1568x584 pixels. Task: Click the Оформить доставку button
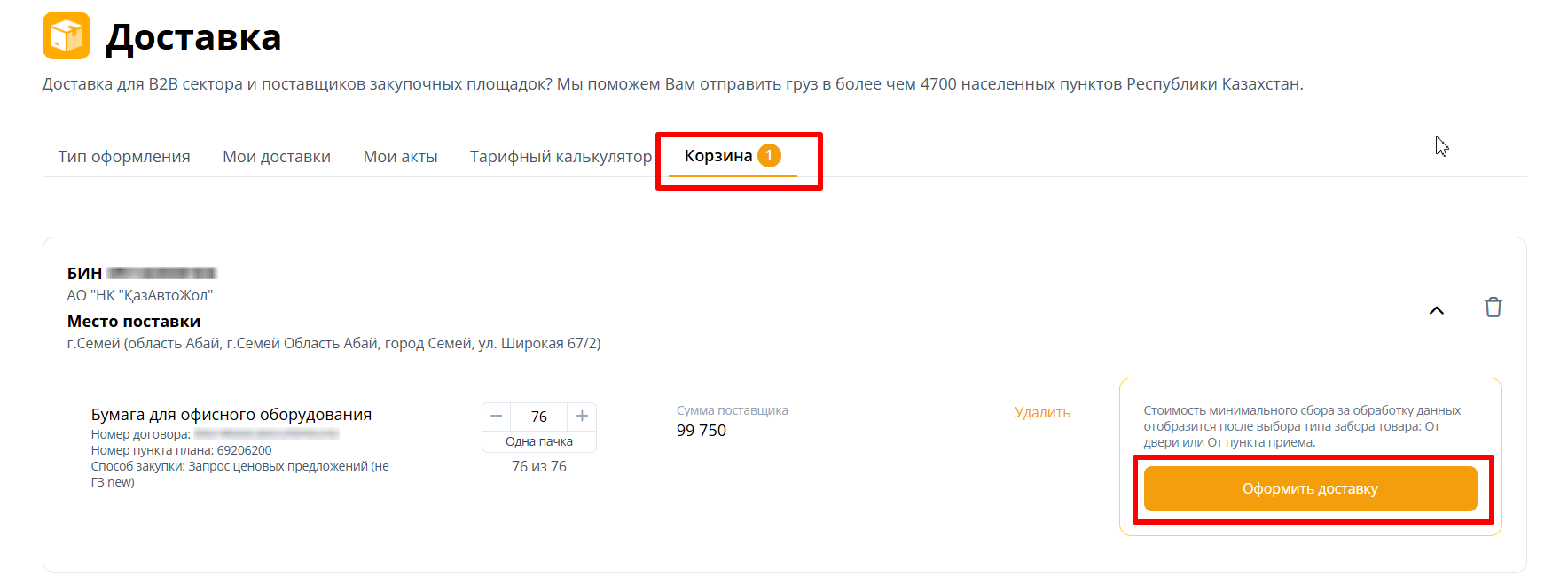(x=1310, y=488)
